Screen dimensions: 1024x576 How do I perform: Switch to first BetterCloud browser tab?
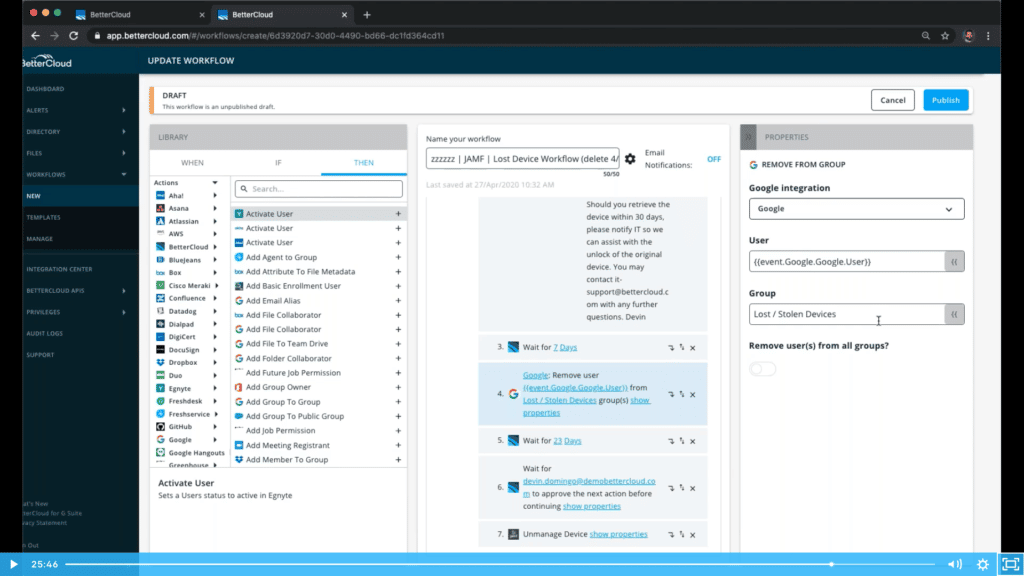[x=139, y=14]
